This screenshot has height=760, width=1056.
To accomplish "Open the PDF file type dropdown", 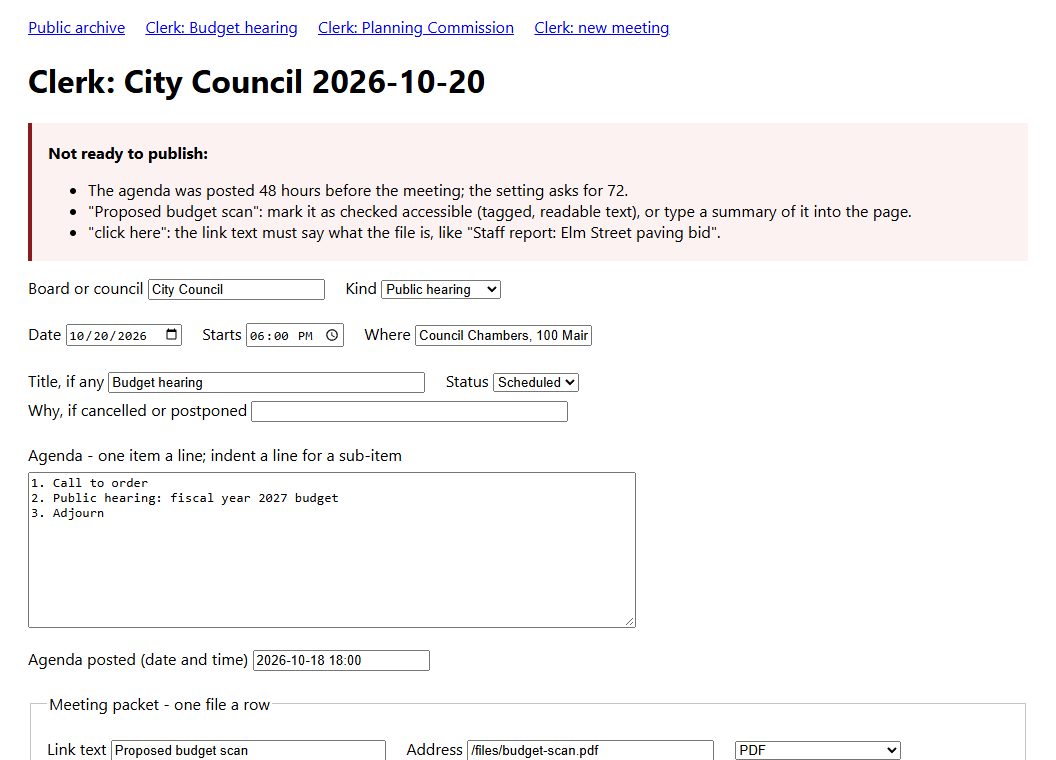I will [818, 750].
